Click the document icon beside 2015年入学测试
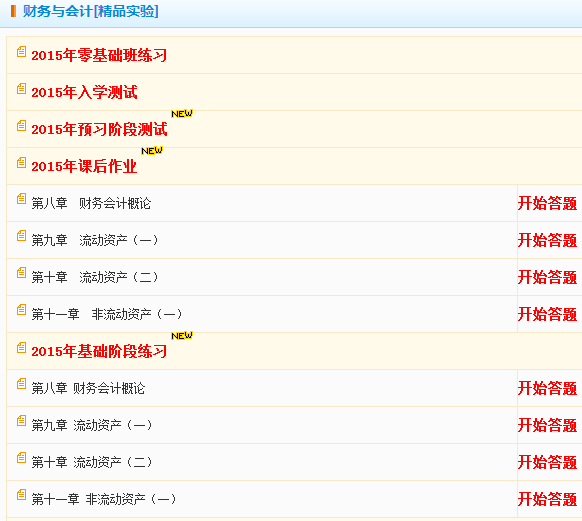Viewport: 582px width, 521px height. tap(22, 89)
